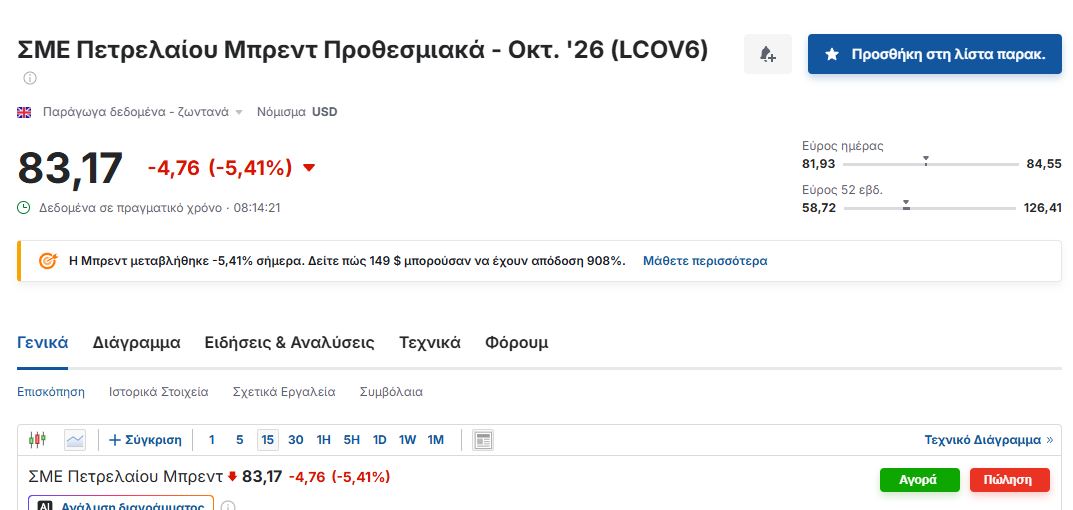1073x510 pixels.
Task: Click the bell alert icon button
Action: click(x=768, y=54)
